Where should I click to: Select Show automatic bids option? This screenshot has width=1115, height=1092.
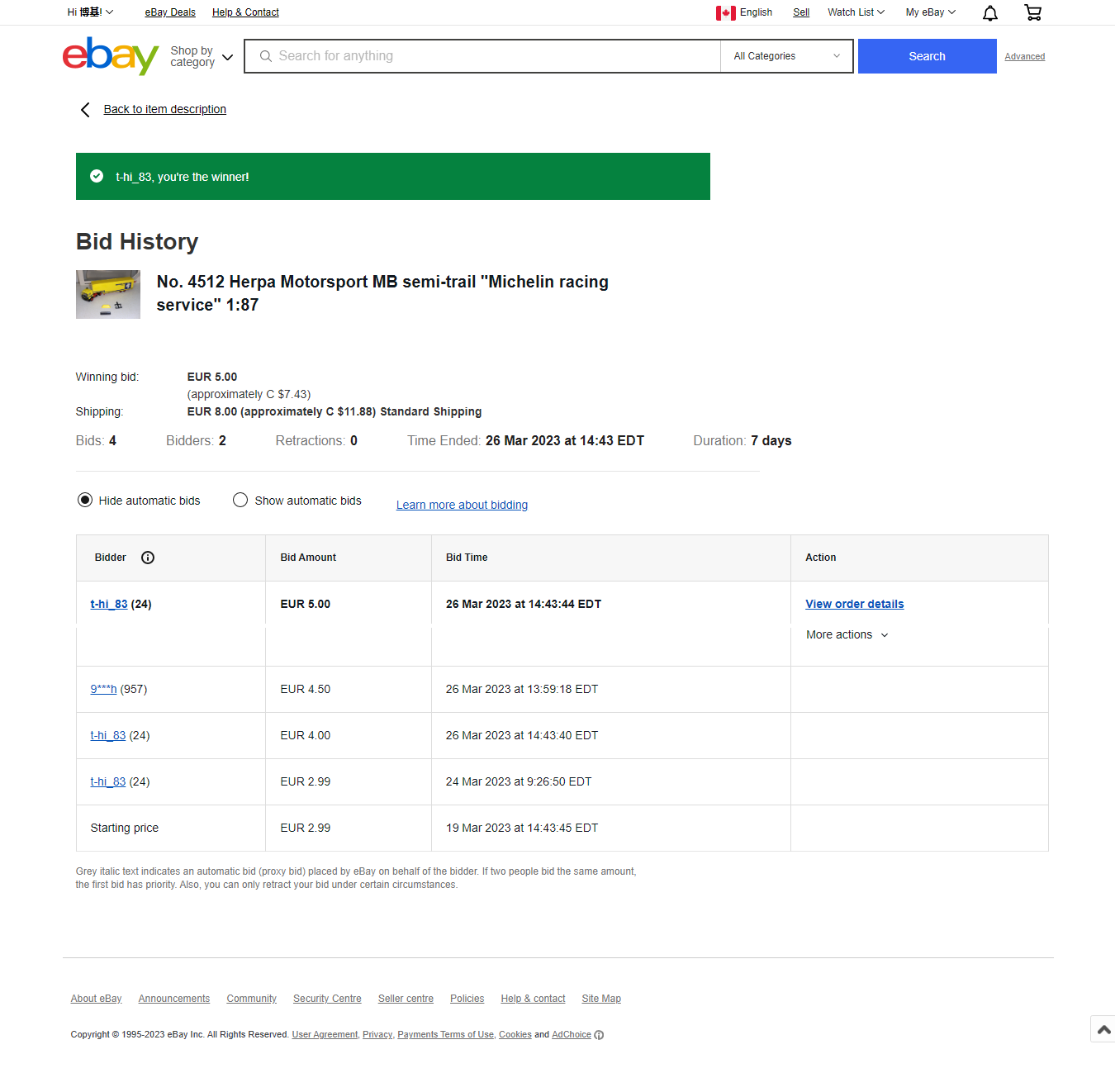coord(240,500)
